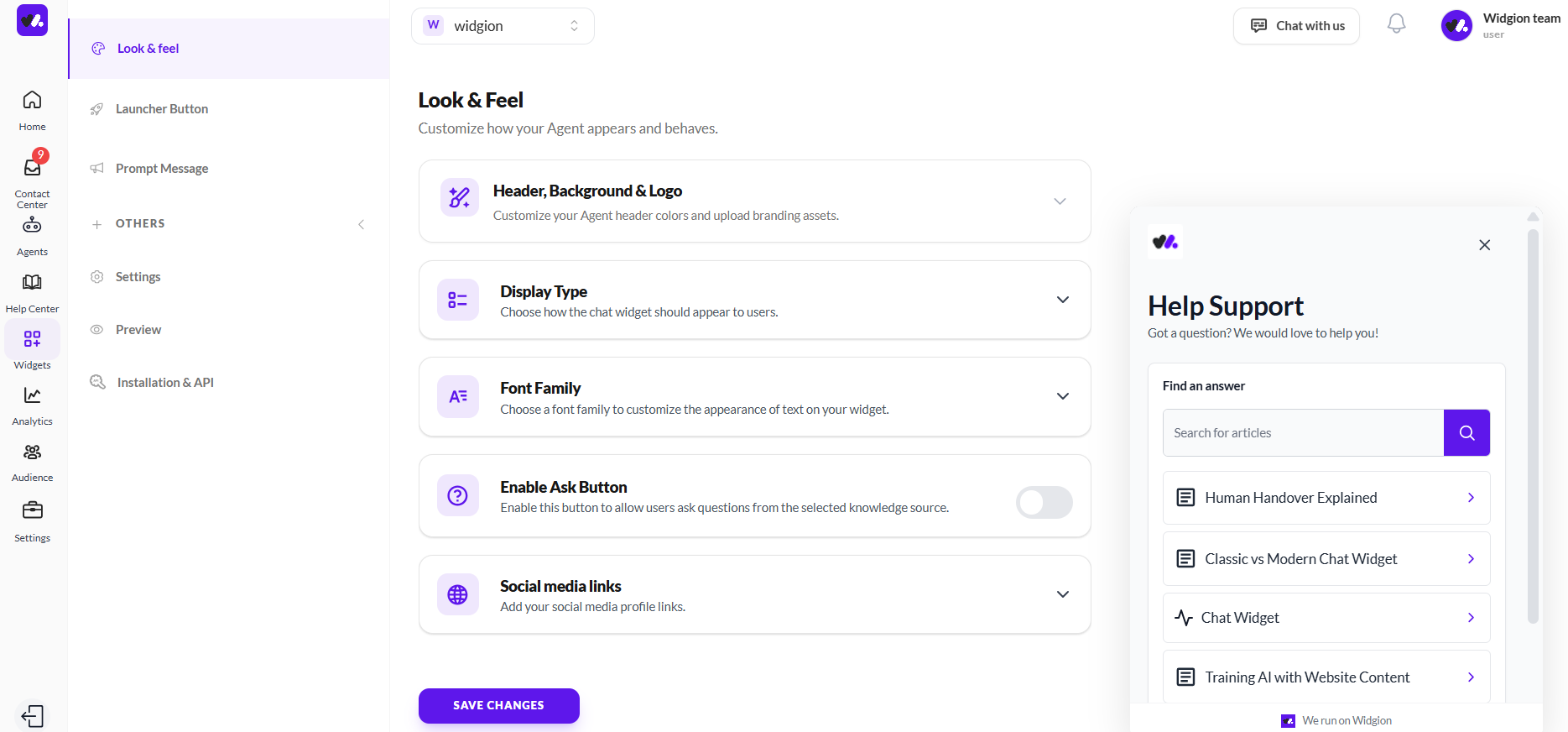Click the widget preview scrollbar
The height and width of the screenshot is (732, 1568).
pos(1533,420)
